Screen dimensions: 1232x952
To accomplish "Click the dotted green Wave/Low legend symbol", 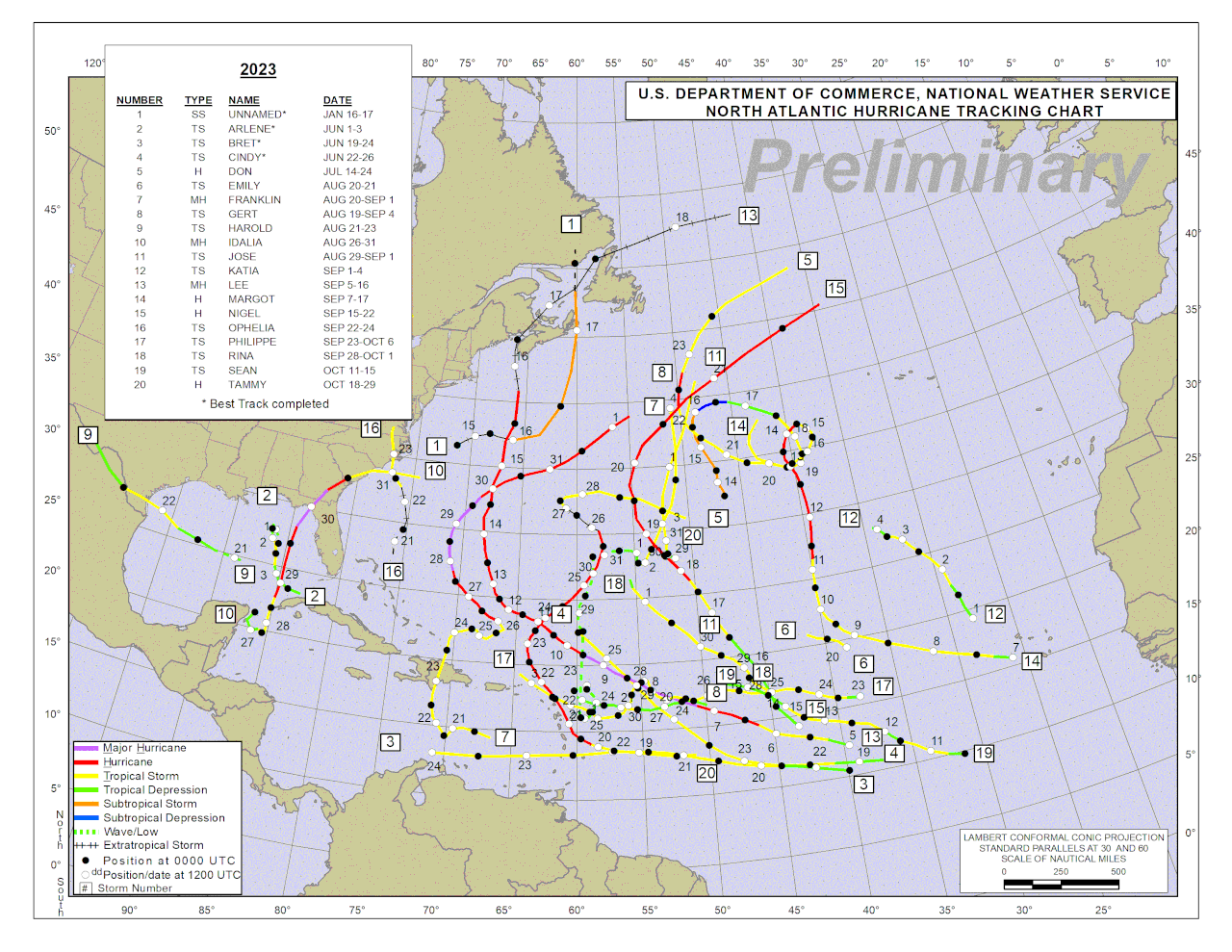I will [87, 832].
